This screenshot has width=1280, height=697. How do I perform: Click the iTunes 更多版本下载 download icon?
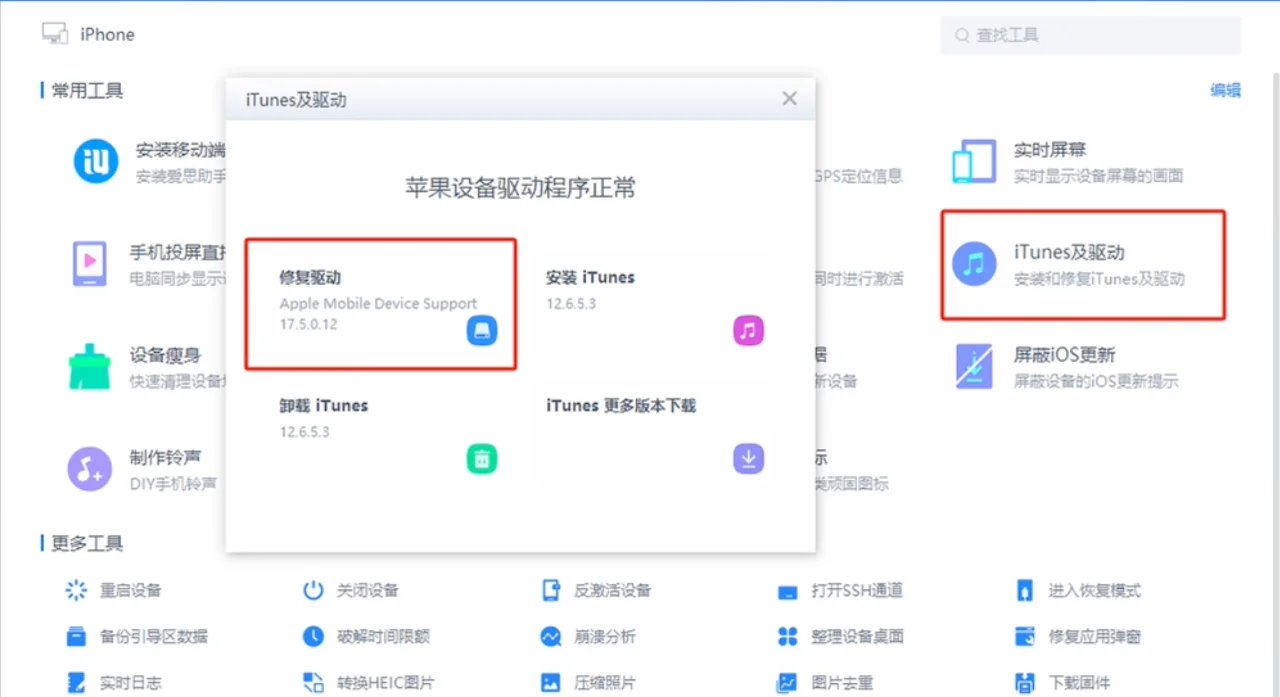(748, 458)
